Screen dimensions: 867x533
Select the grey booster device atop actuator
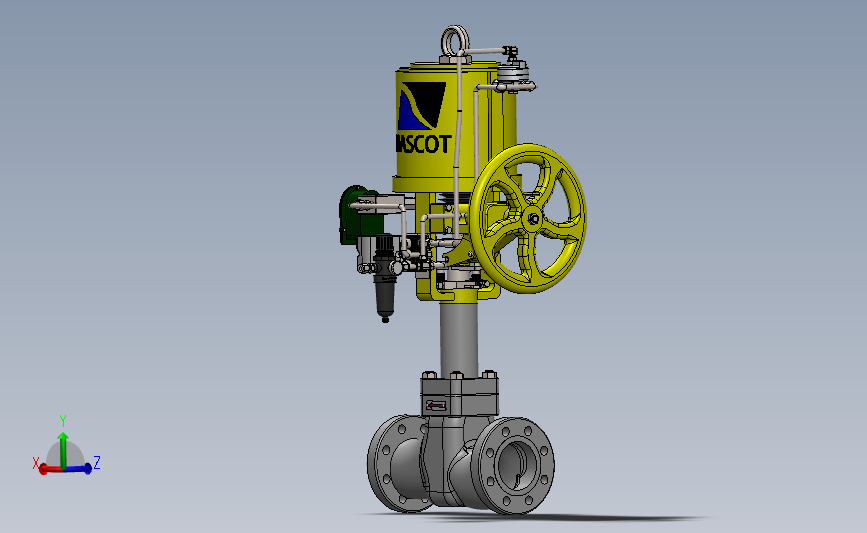(x=514, y=75)
